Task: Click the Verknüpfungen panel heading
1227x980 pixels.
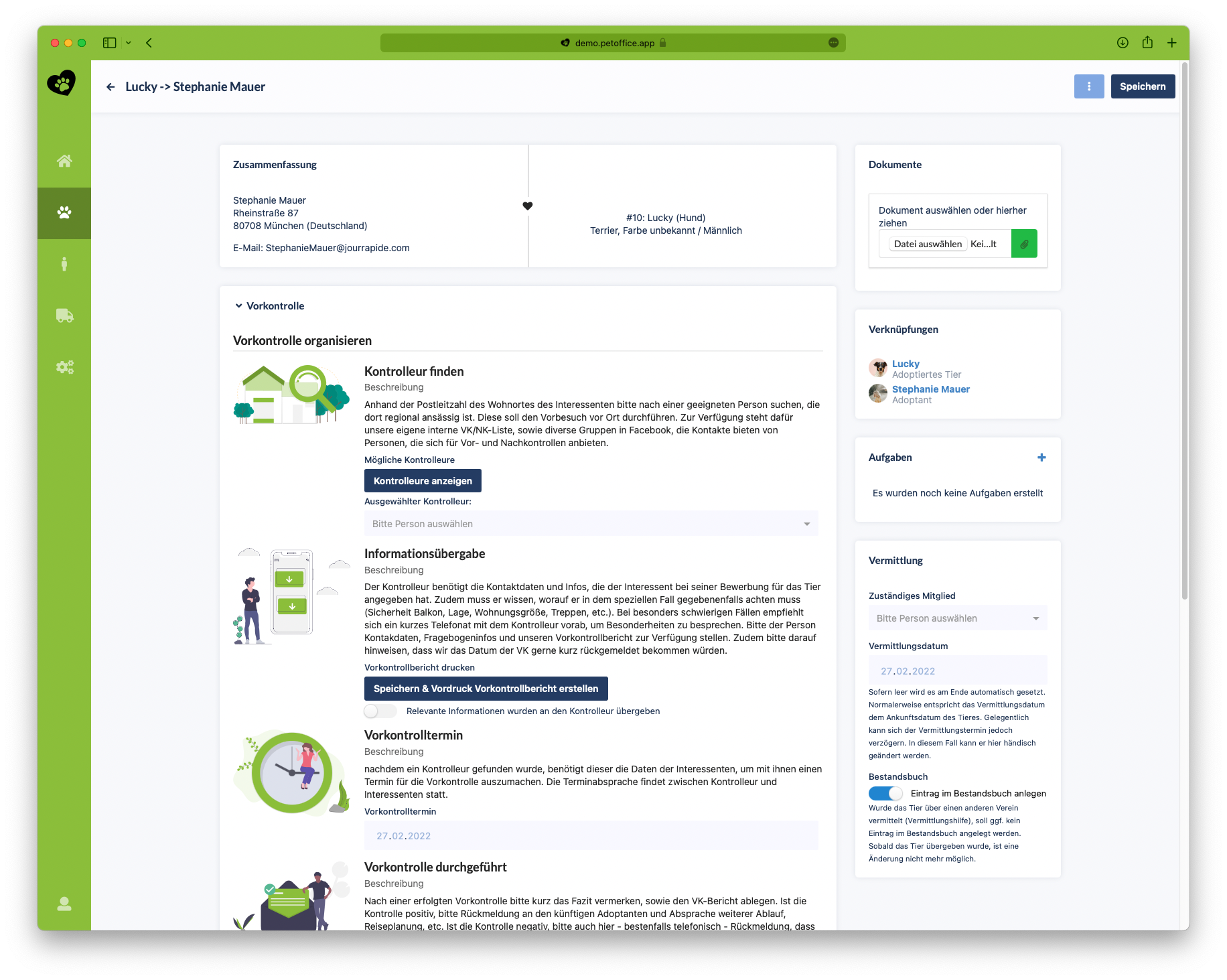Action: [904, 330]
